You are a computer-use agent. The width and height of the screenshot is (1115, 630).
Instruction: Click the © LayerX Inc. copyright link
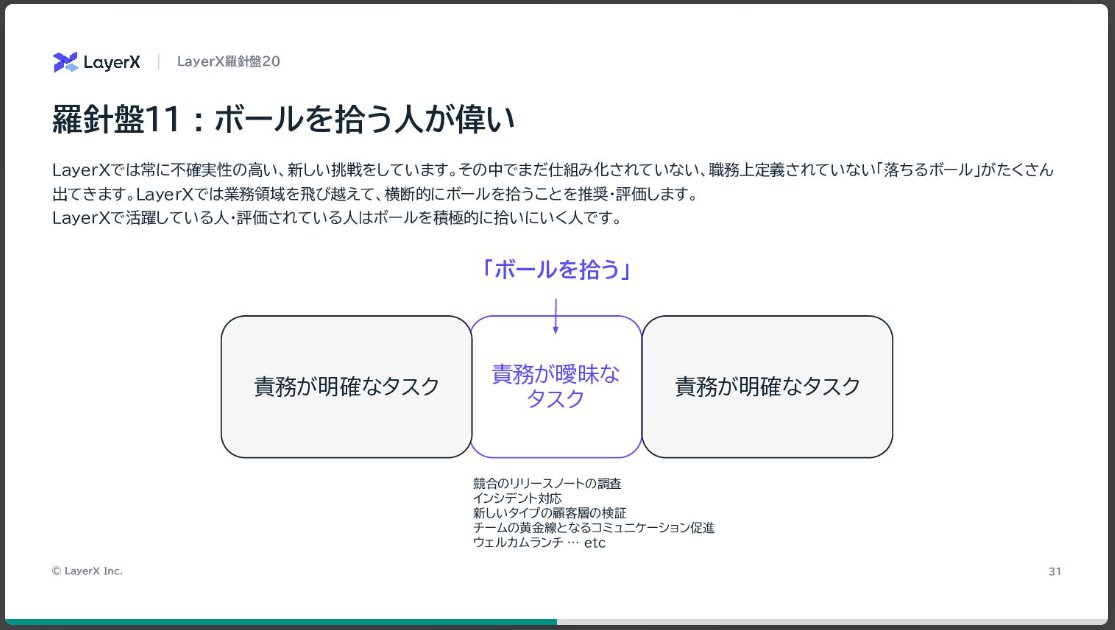[86, 570]
